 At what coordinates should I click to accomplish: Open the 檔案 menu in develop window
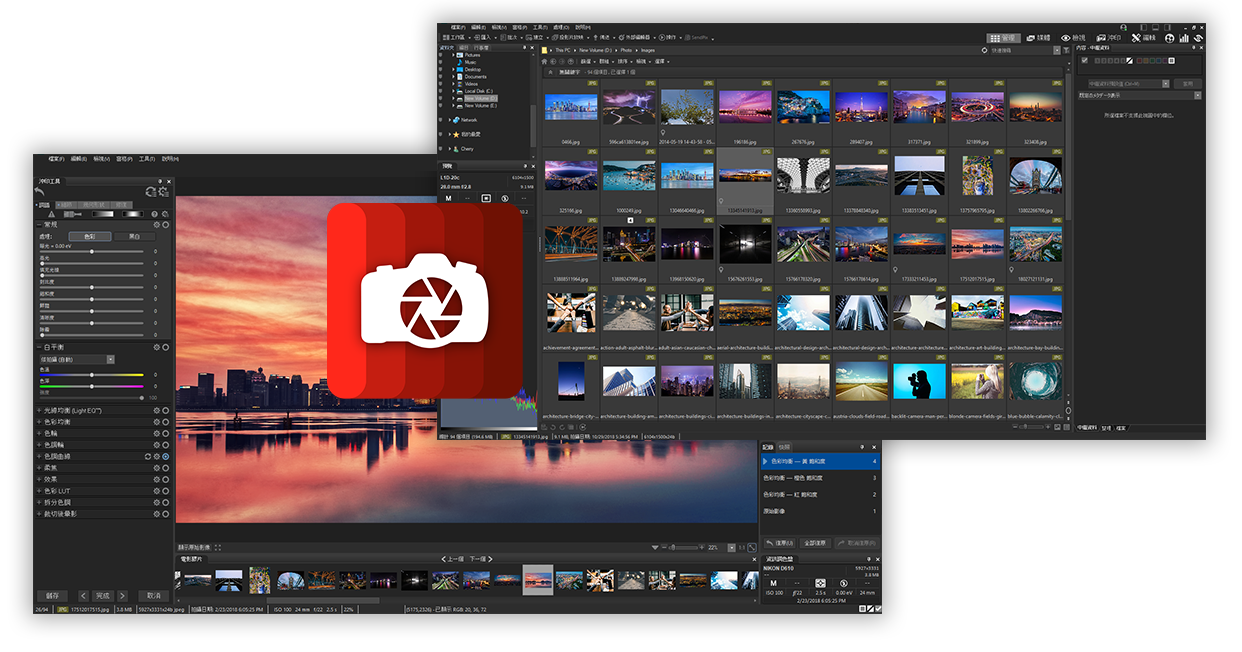click(56, 159)
